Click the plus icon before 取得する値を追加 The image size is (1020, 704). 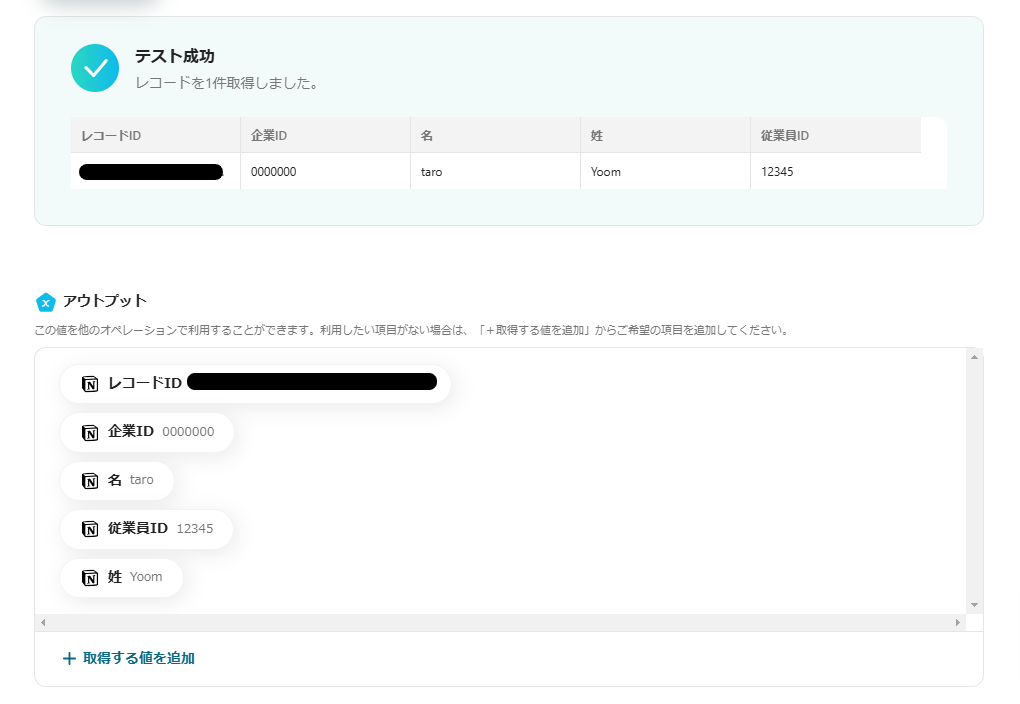point(68,658)
